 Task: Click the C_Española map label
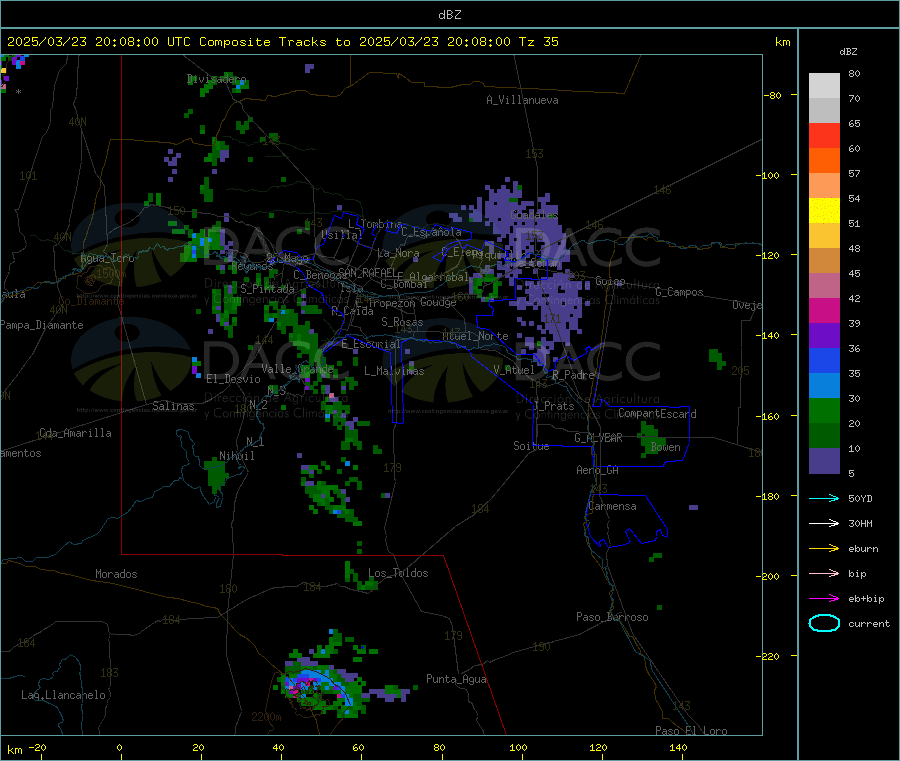(x=431, y=232)
